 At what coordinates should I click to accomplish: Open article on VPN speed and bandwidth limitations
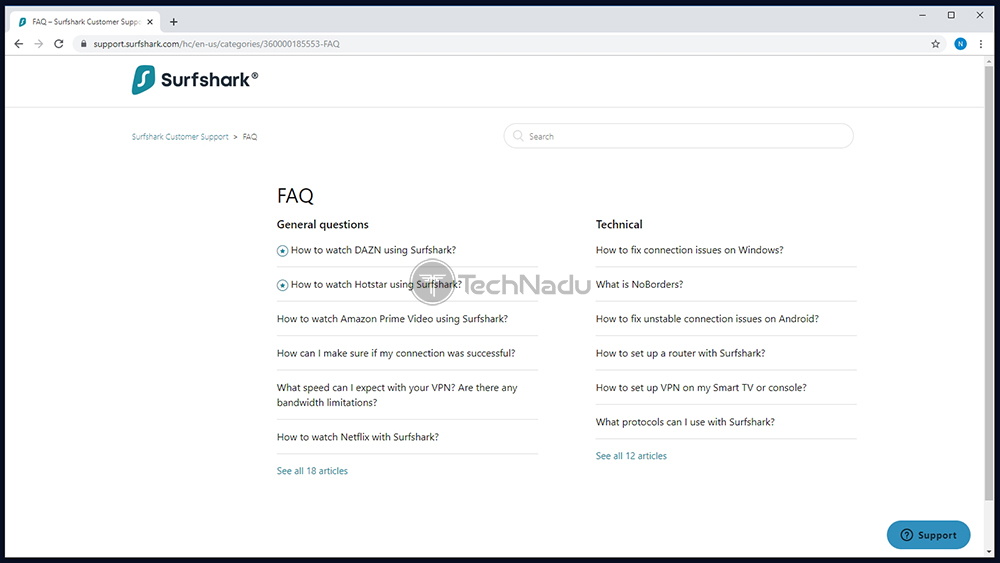click(x=397, y=395)
